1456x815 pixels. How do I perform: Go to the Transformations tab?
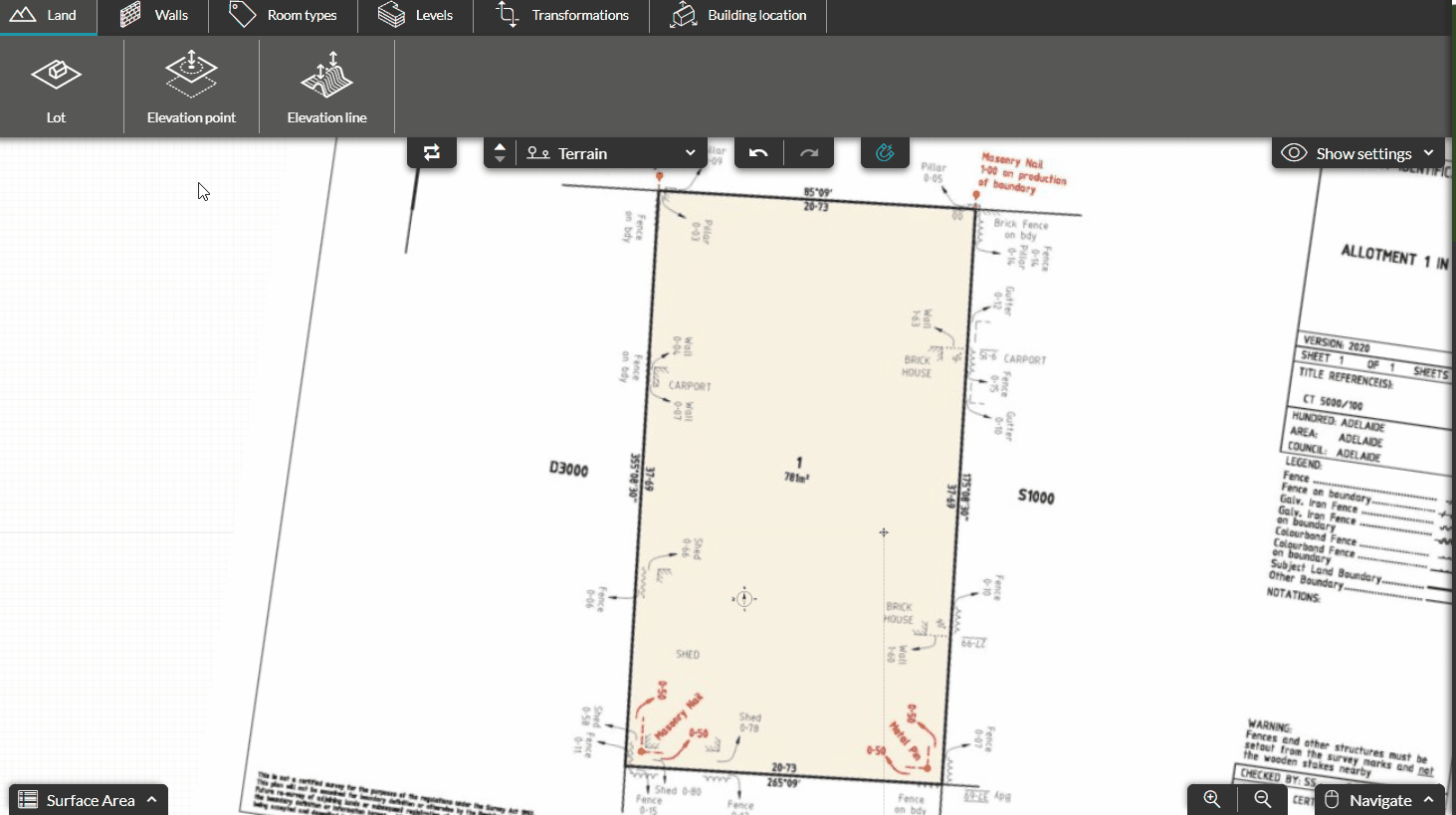[x=562, y=15]
